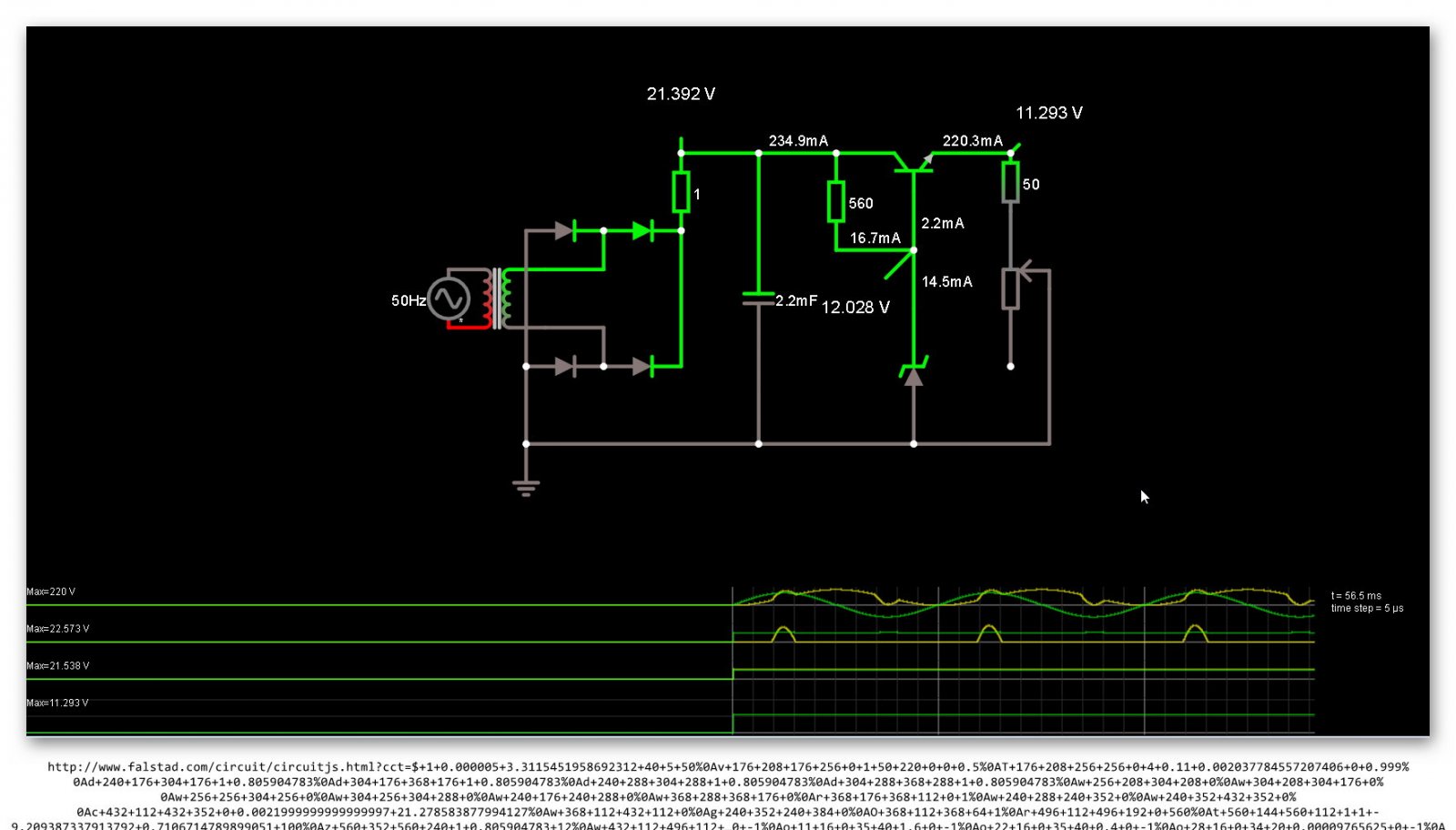This screenshot has height=830, width=1456.
Task: Select the top-left bridge rectifier diode
Action: point(564,231)
